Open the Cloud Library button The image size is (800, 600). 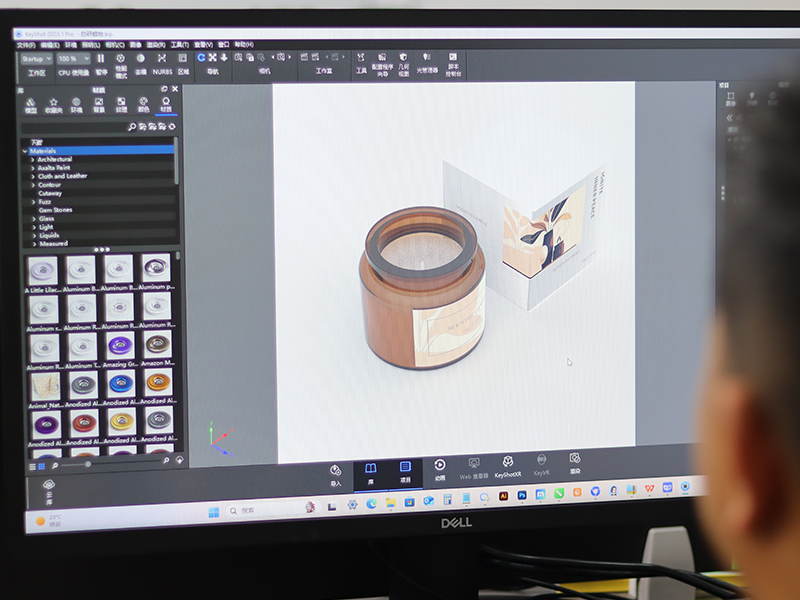click(x=49, y=491)
